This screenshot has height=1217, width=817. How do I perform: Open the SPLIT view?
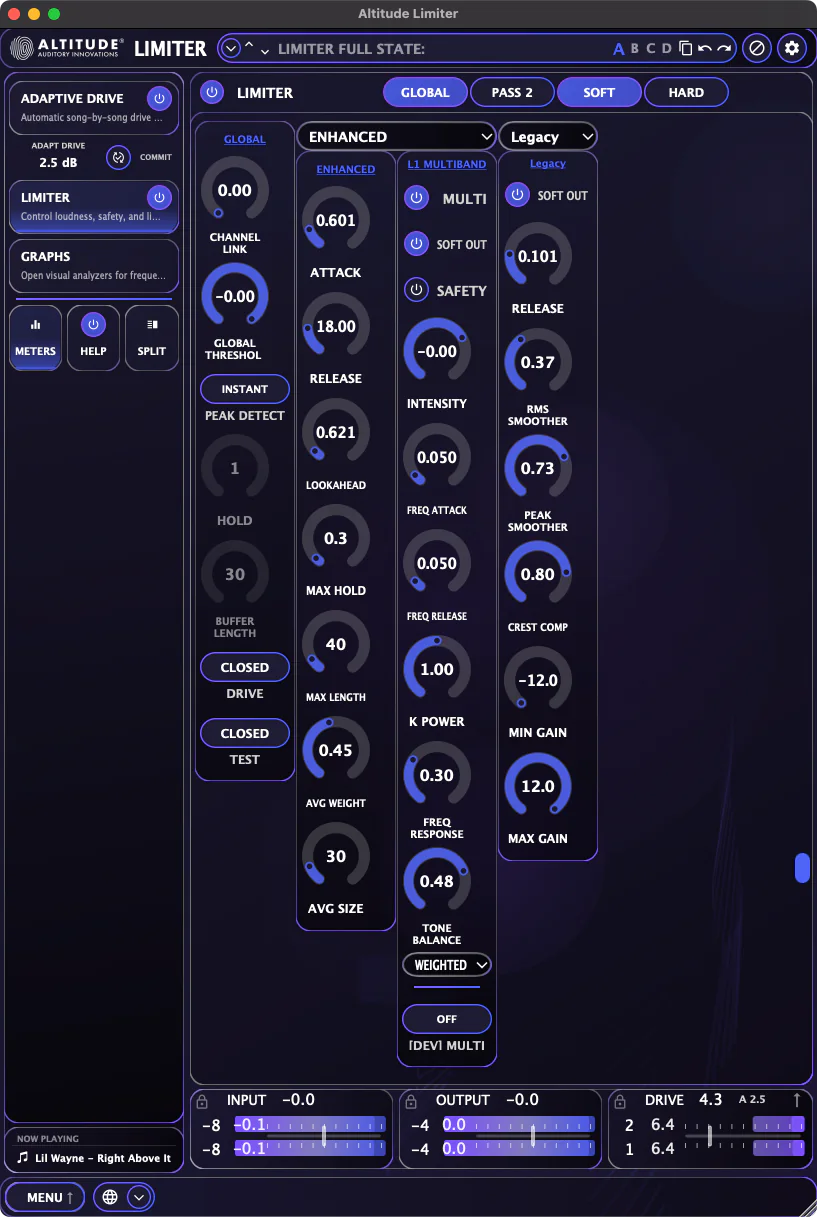(x=152, y=338)
